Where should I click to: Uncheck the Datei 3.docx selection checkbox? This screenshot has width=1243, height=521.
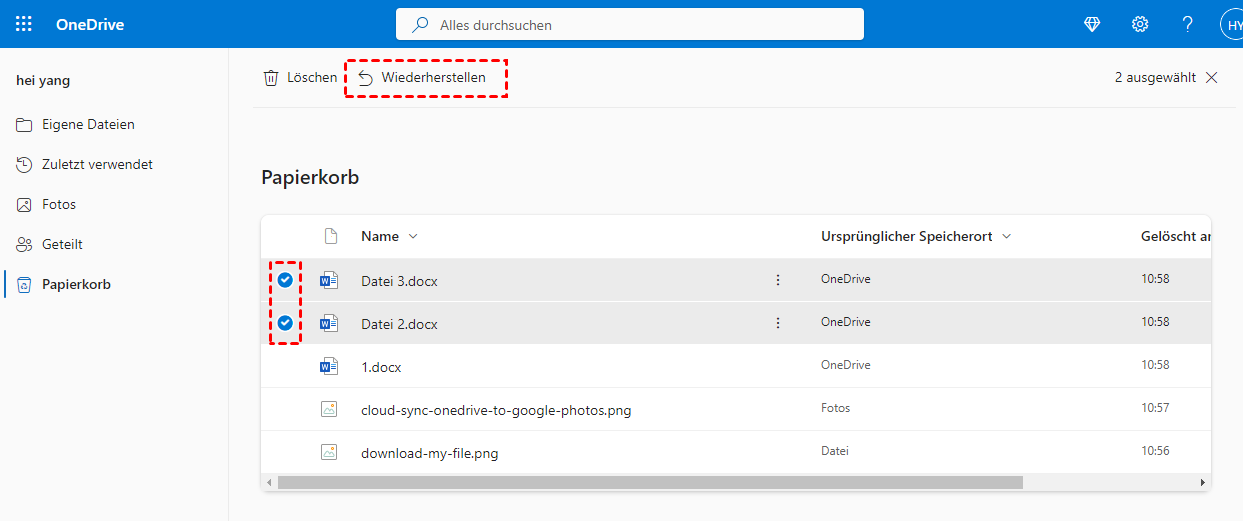[x=285, y=280]
